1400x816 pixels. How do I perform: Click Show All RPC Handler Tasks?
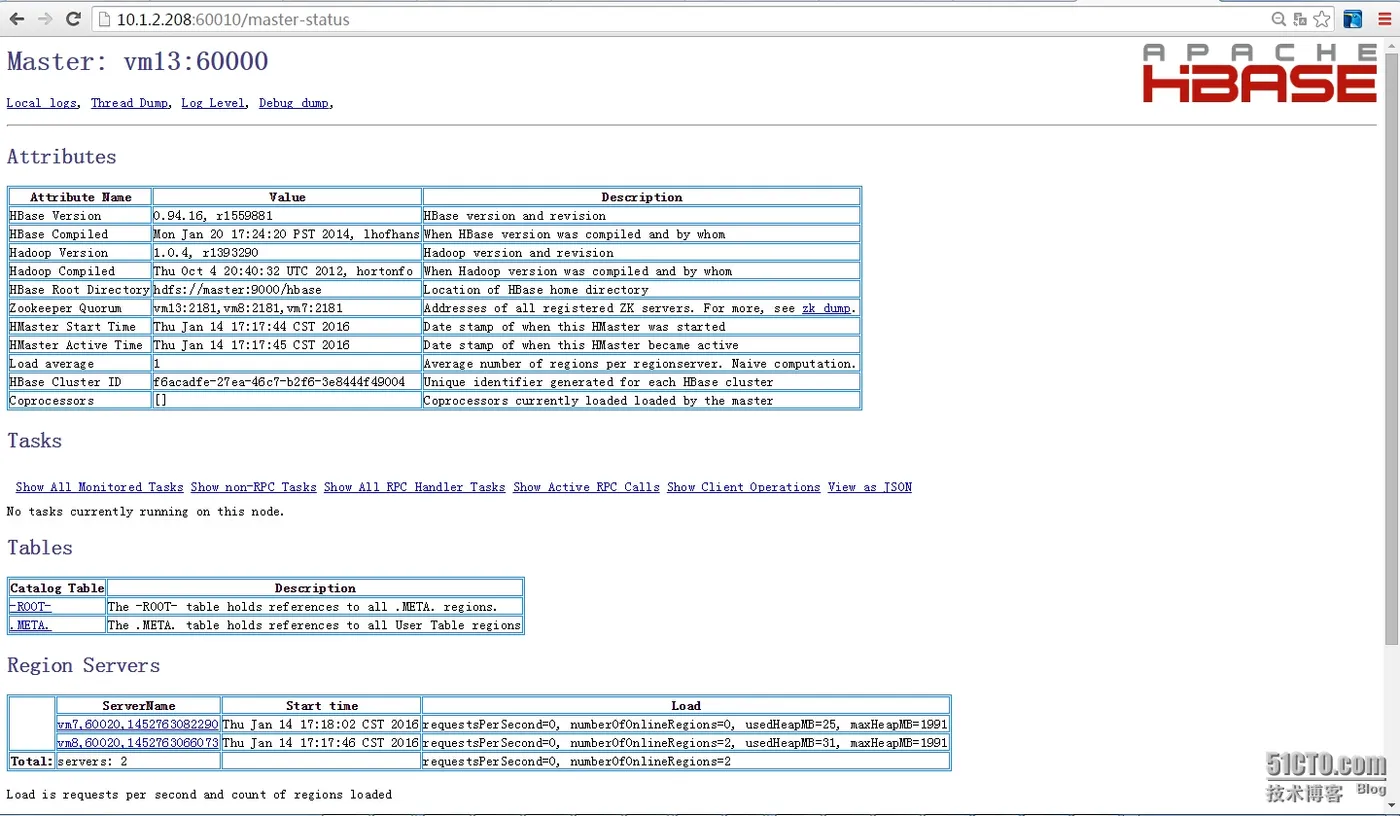click(415, 487)
